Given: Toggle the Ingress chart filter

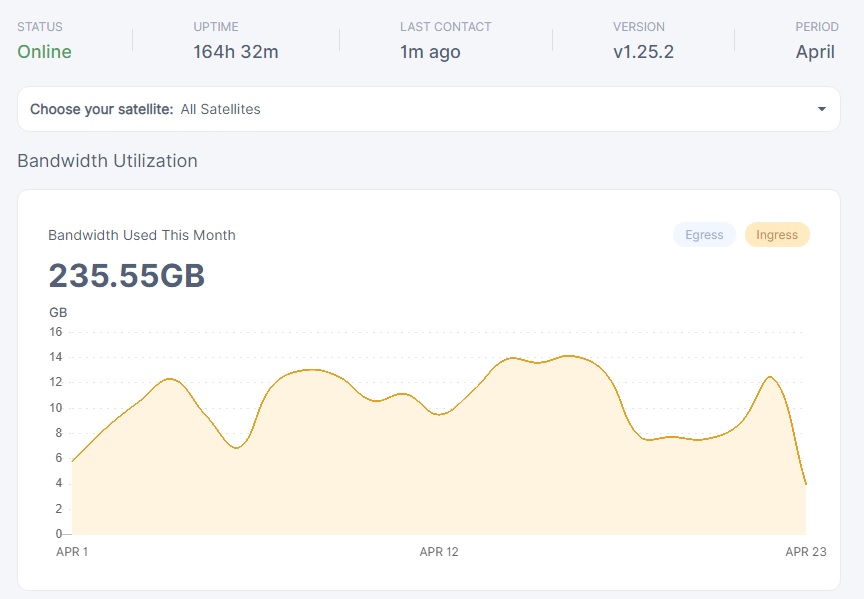Looking at the screenshot, I should tap(777, 235).
